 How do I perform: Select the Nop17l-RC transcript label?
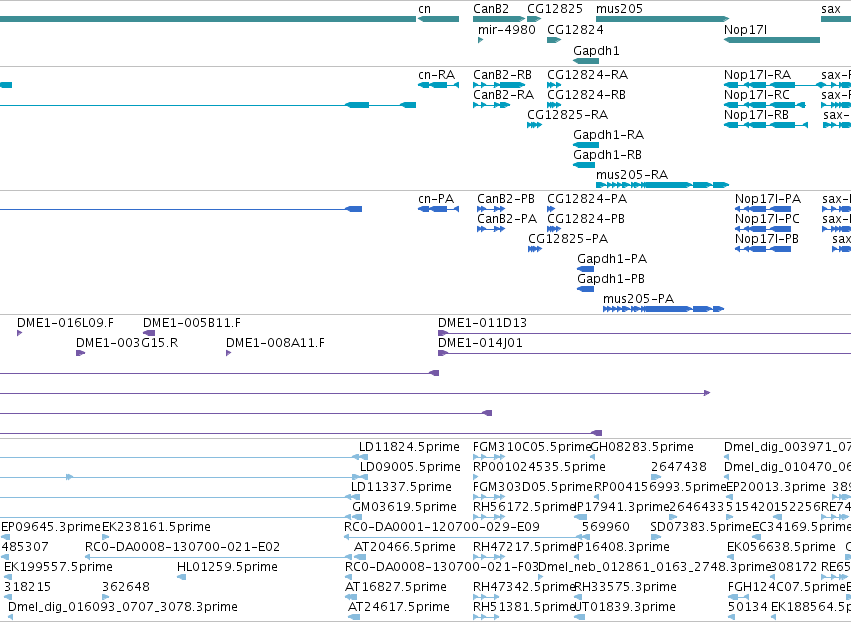pos(757,95)
